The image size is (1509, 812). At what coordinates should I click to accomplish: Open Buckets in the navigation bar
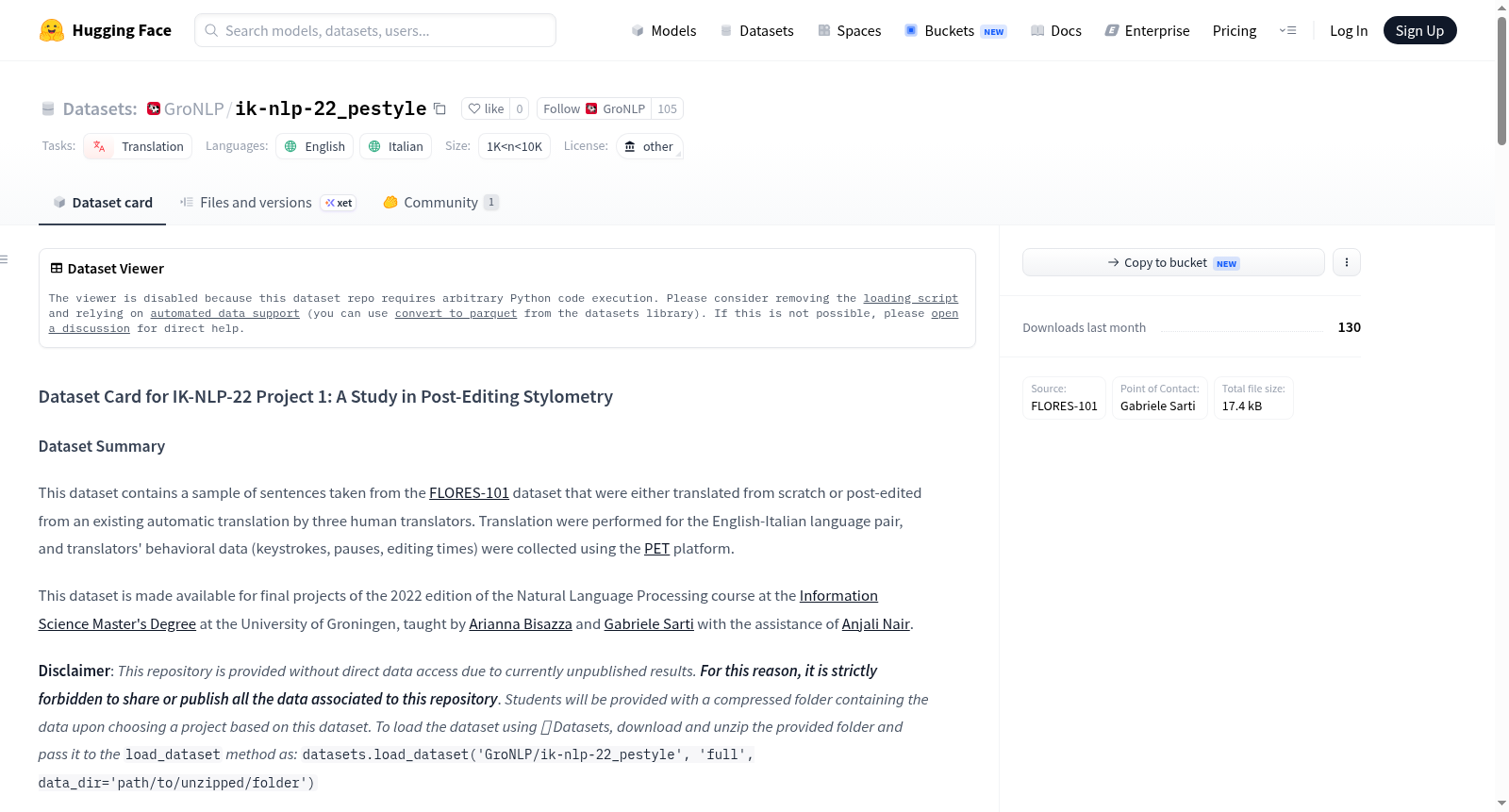click(955, 30)
